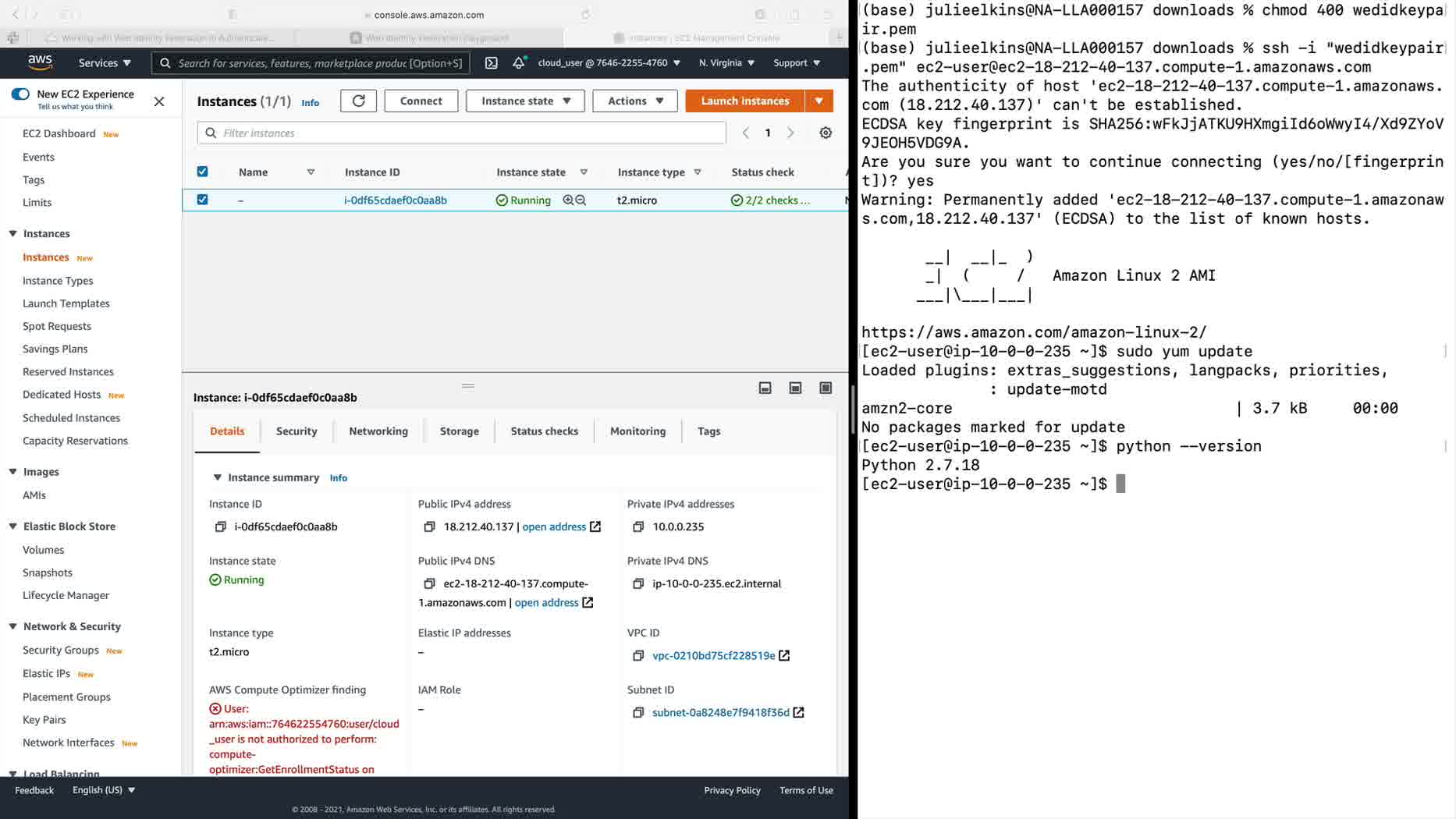Open the notifications bell icon
Viewport: 1456px width, 819px height.
[519, 63]
